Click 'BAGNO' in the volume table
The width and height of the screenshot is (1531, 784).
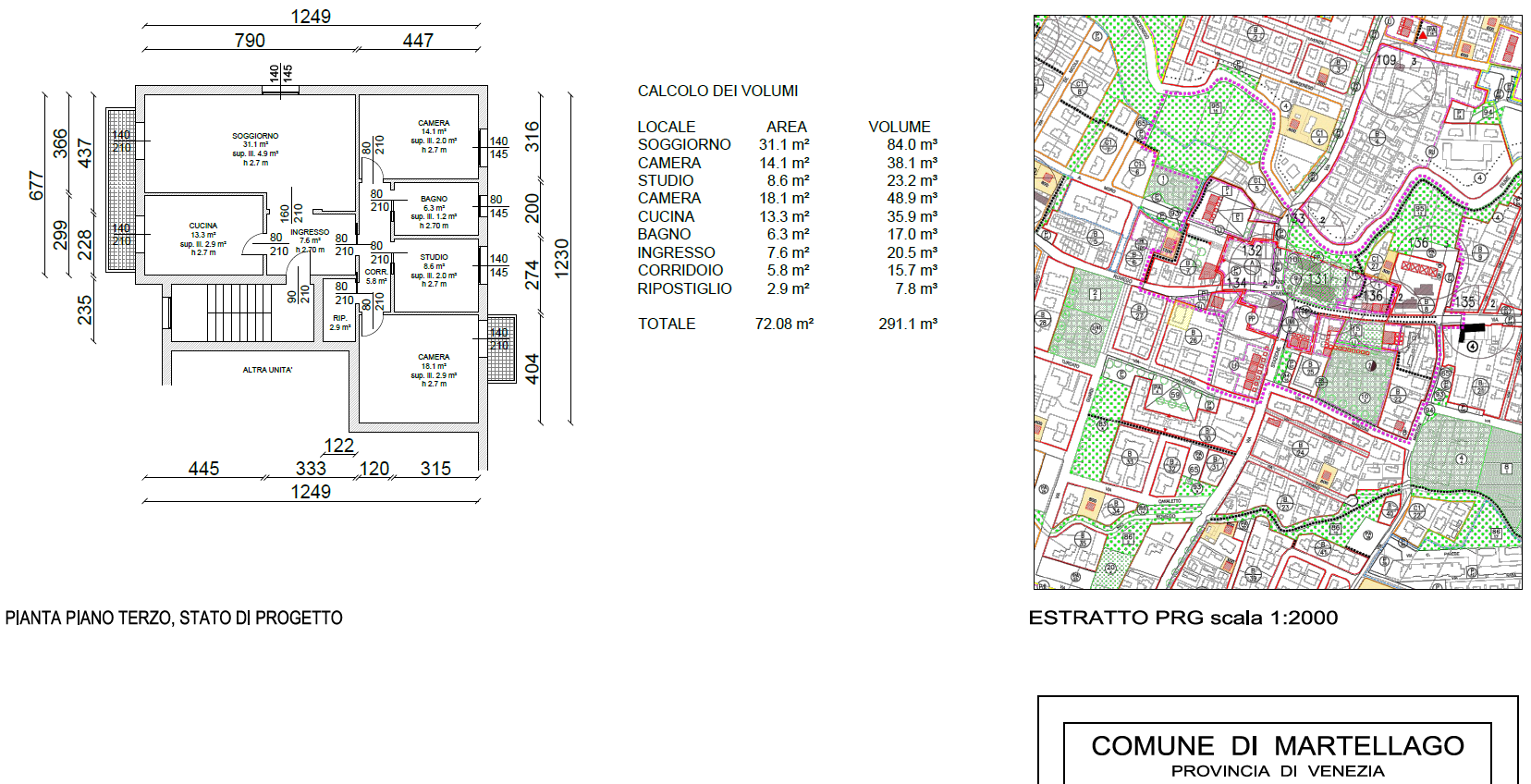664,234
